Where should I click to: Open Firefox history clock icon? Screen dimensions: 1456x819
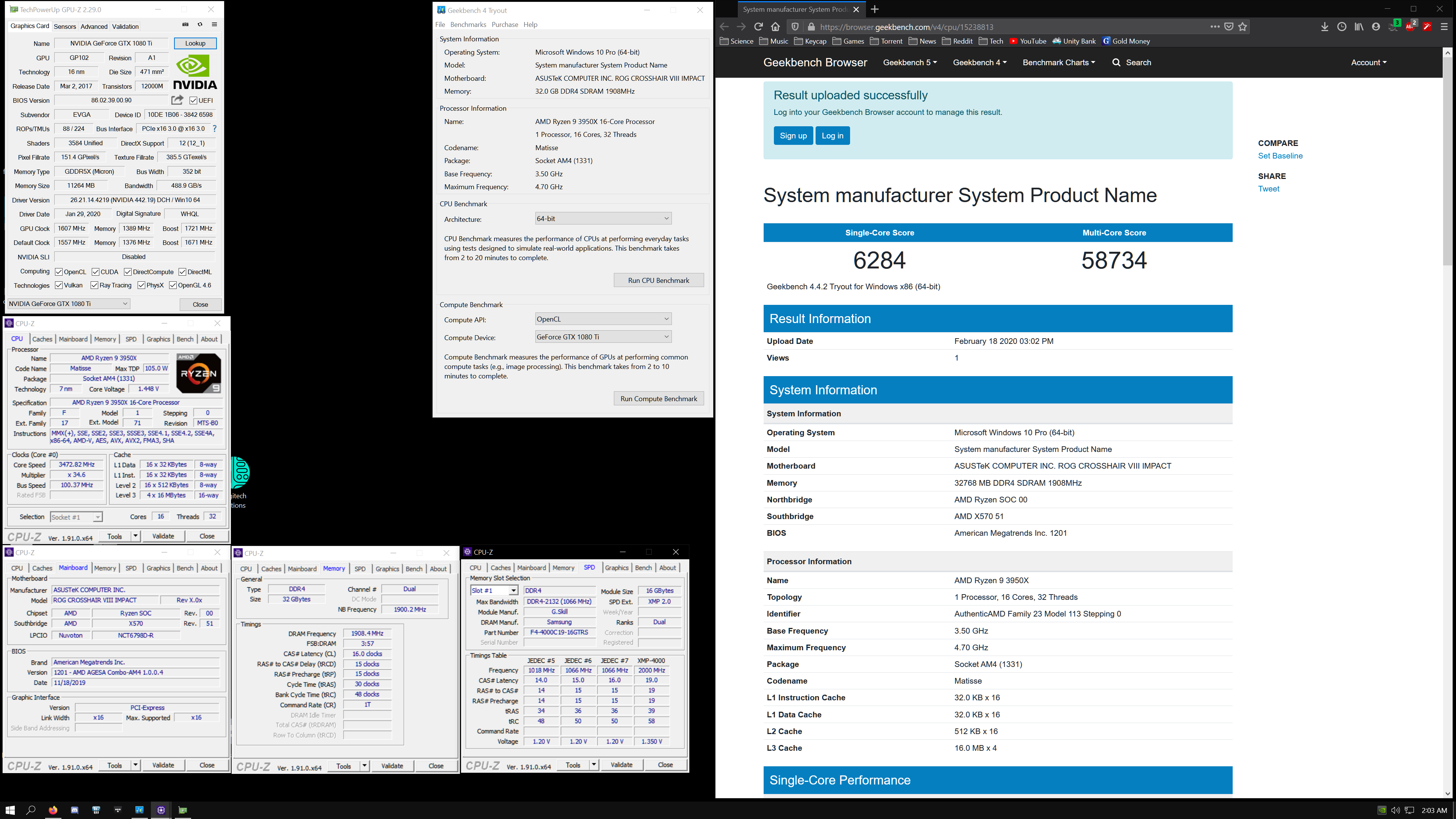click(1342, 27)
